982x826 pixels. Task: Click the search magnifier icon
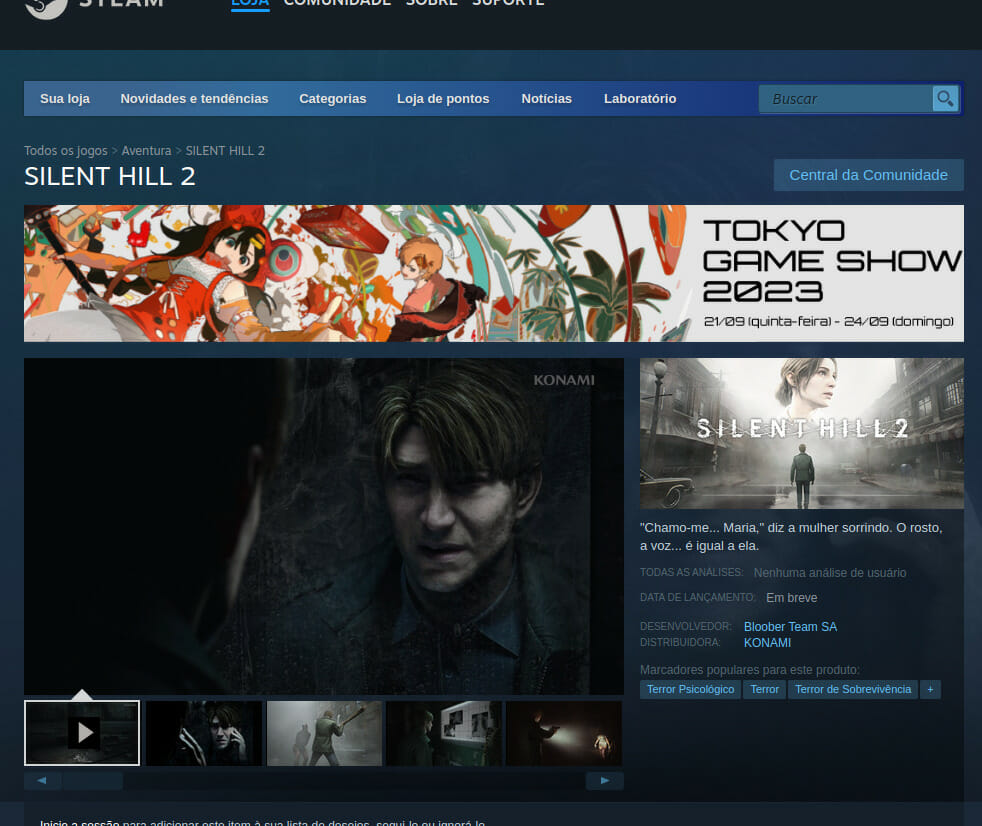(x=944, y=98)
